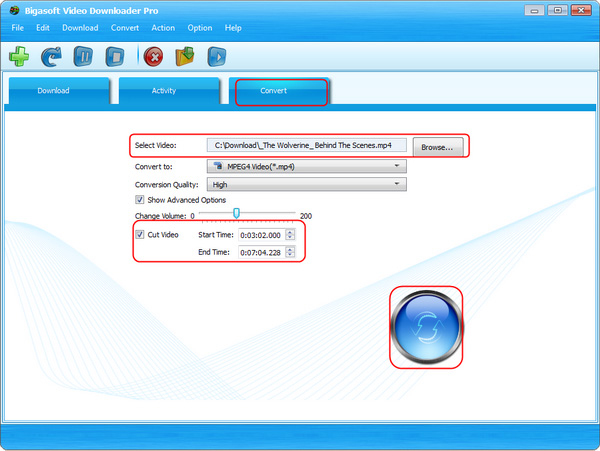
Task: Open the Edit menu
Action: pyautogui.click(x=43, y=28)
